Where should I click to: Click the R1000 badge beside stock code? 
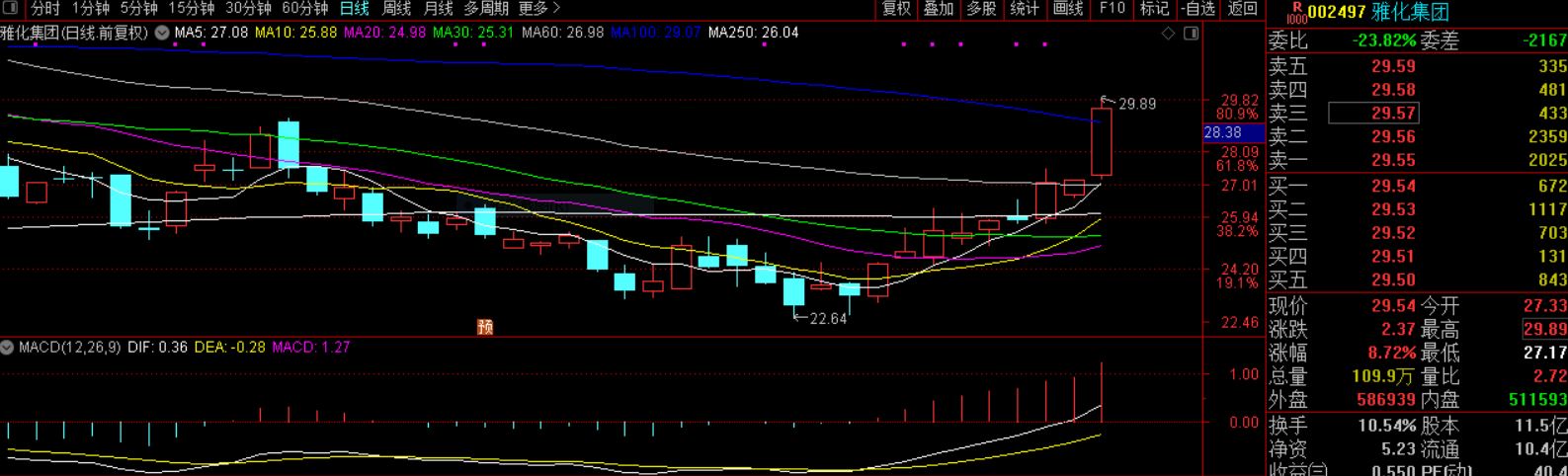[x=1296, y=12]
